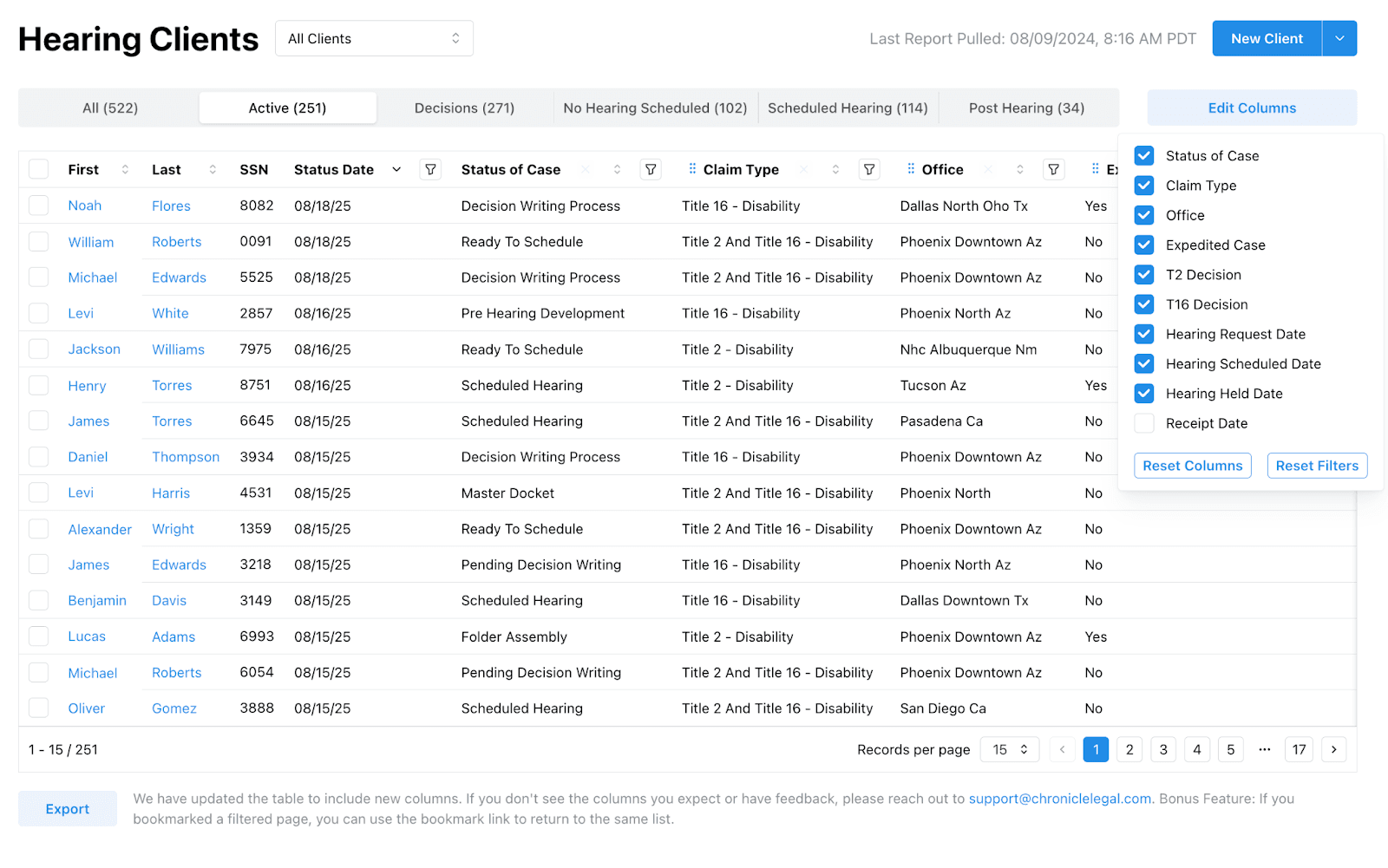Click the left arrow pagination icon
The height and width of the screenshot is (868, 1388).
click(x=1061, y=749)
